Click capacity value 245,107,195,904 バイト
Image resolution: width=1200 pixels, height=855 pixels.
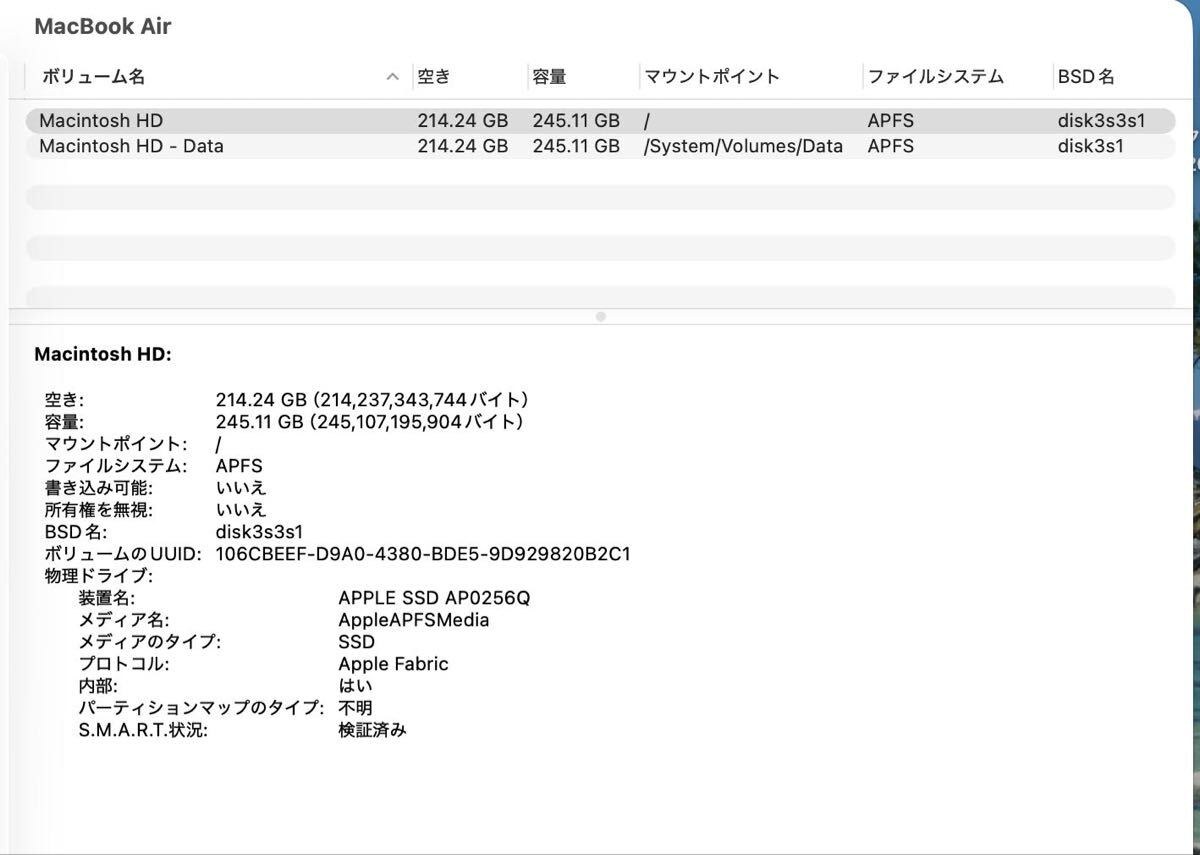point(369,422)
